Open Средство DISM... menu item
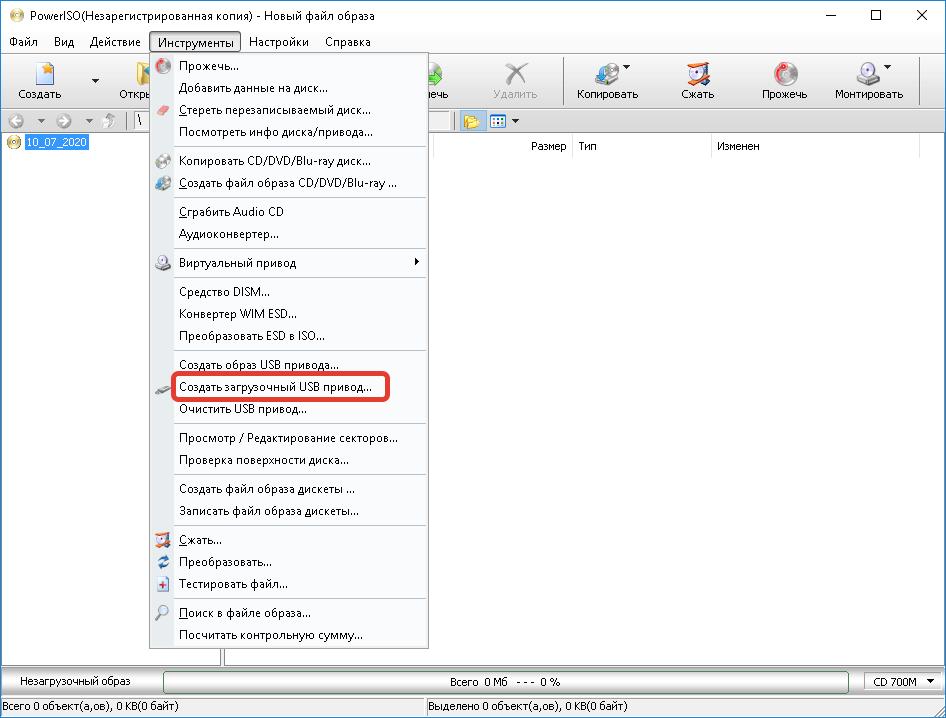Screen dimensions: 946x718 289,292
